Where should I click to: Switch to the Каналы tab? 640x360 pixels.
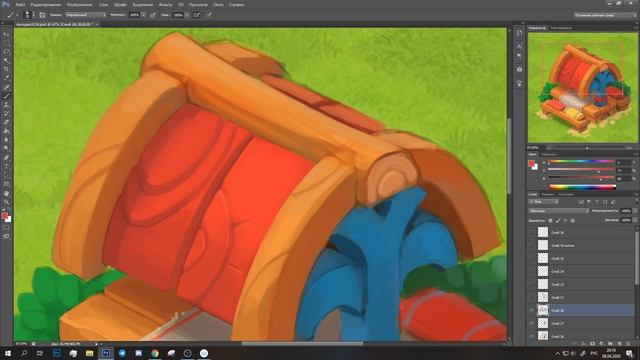[x=548, y=194]
